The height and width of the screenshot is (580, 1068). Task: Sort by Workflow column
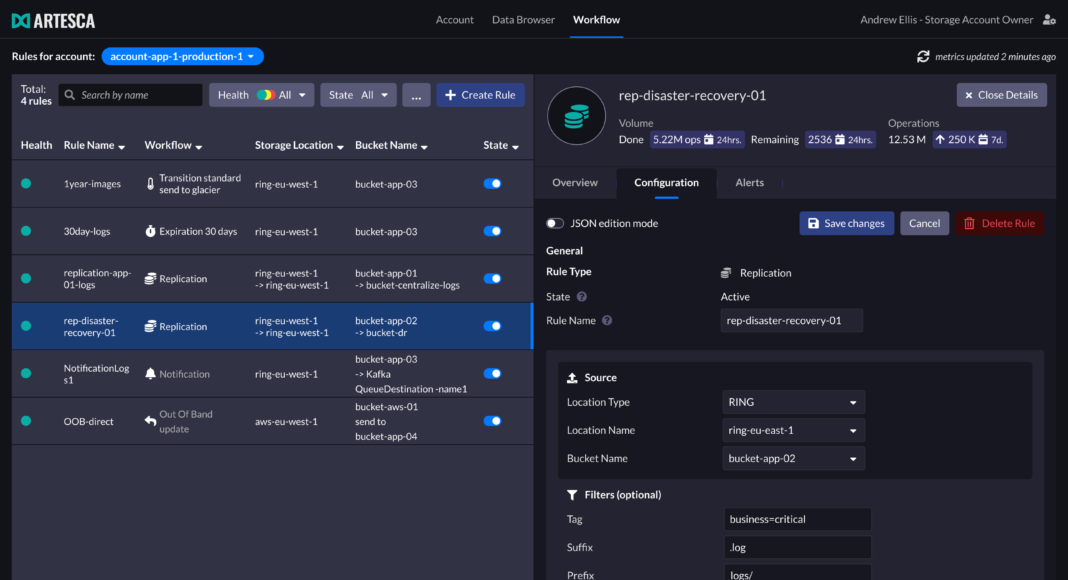click(x=173, y=146)
